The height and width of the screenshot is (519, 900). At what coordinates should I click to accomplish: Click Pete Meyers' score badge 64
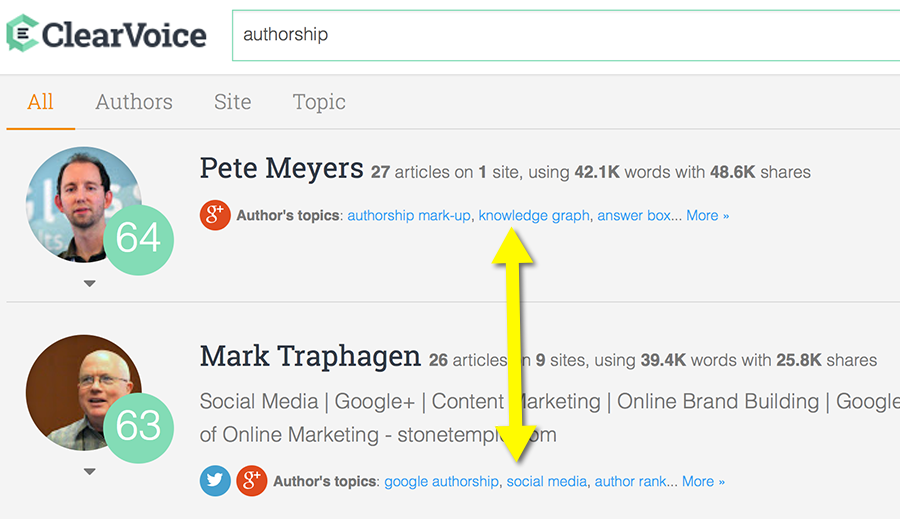[x=138, y=239]
